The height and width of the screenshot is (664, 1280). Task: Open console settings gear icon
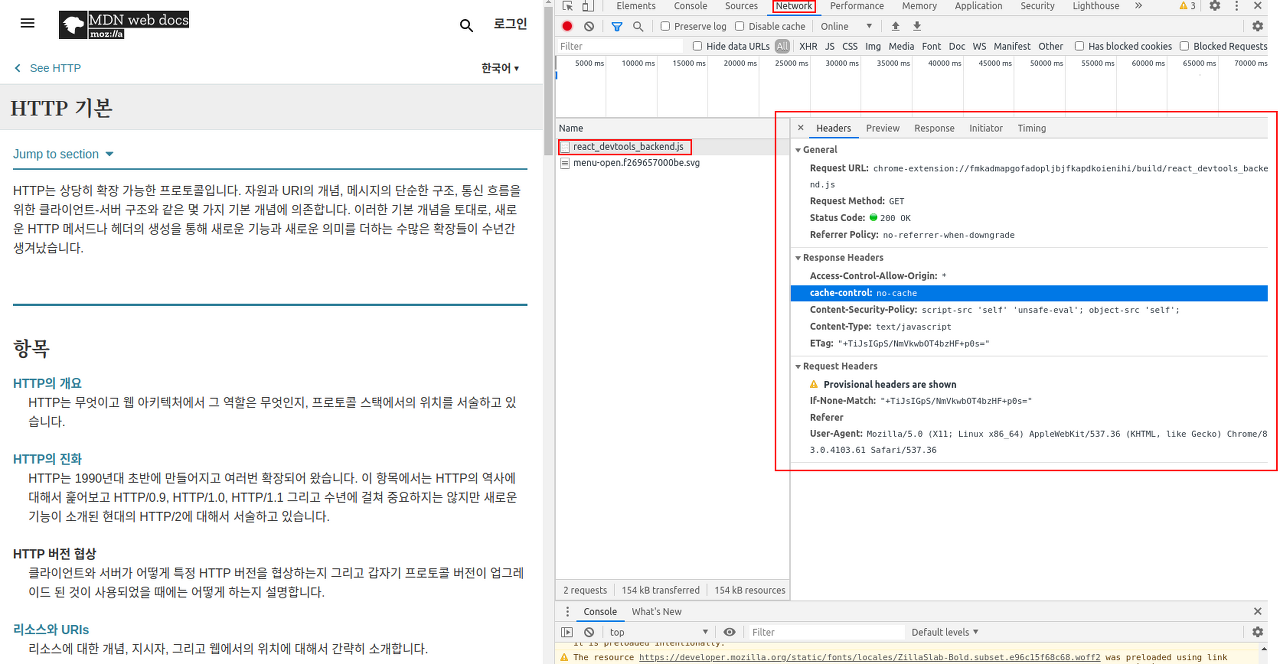pyautogui.click(x=1258, y=632)
